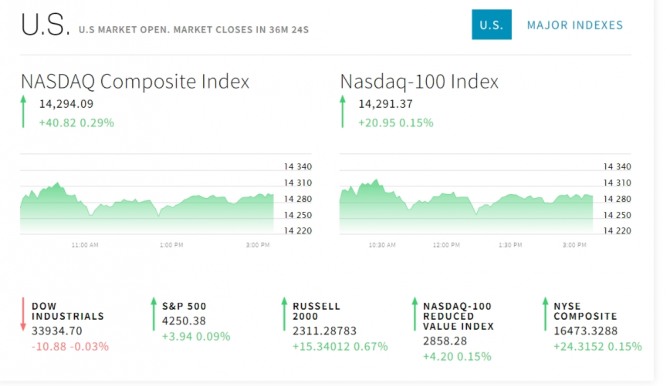Screen dimensions: 670x386
Task: Click the red down arrow for Dow Industrials
Action: [x=23, y=314]
